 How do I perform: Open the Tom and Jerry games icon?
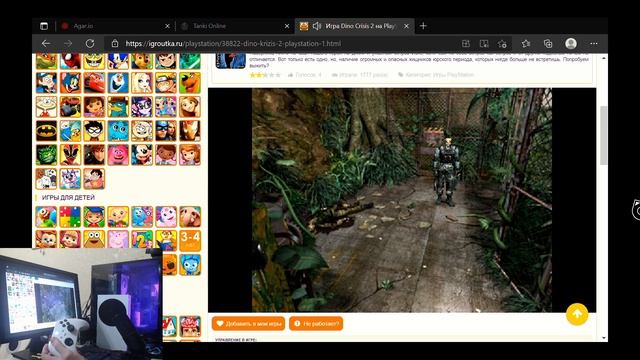coord(70,82)
